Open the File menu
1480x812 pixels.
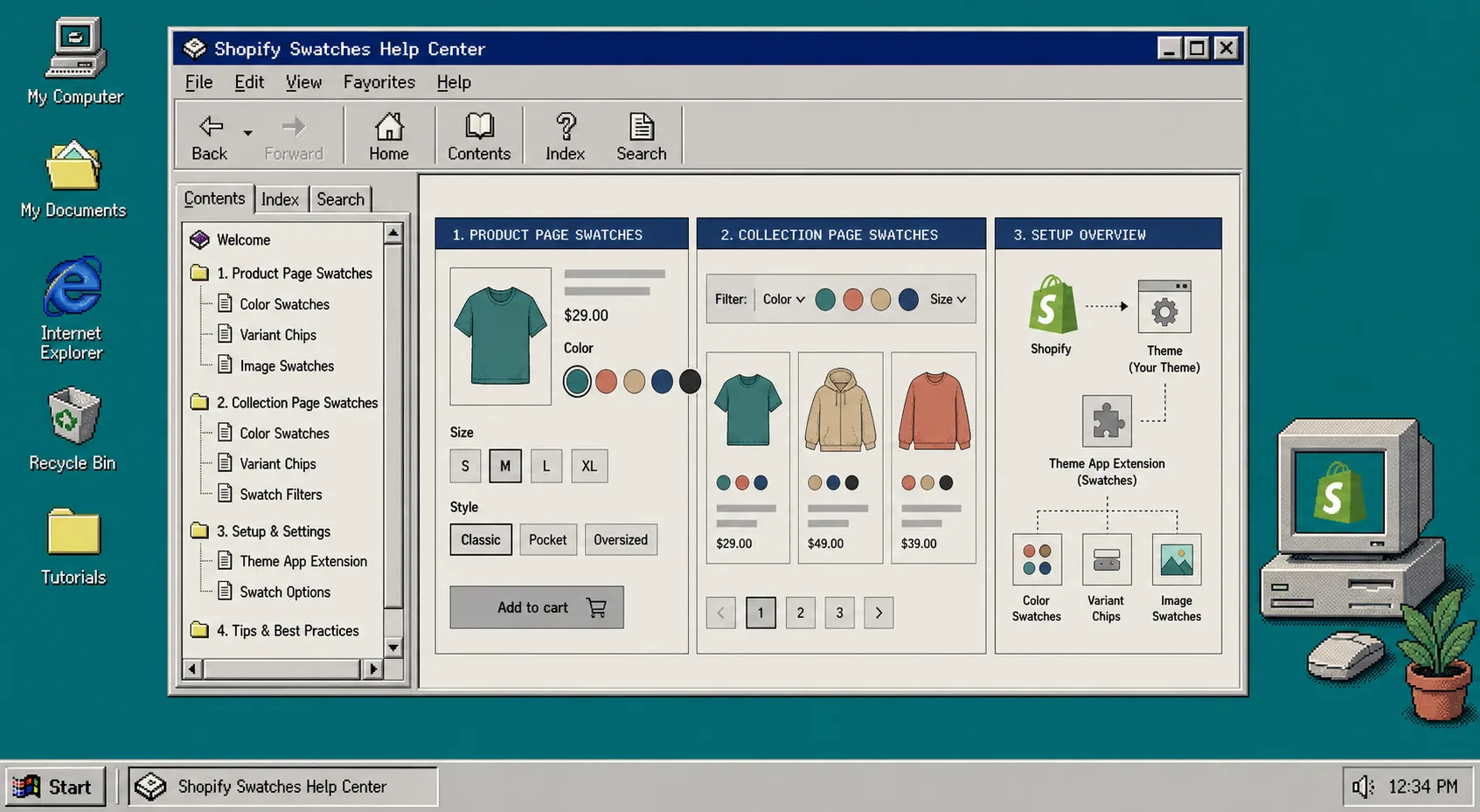click(x=199, y=82)
